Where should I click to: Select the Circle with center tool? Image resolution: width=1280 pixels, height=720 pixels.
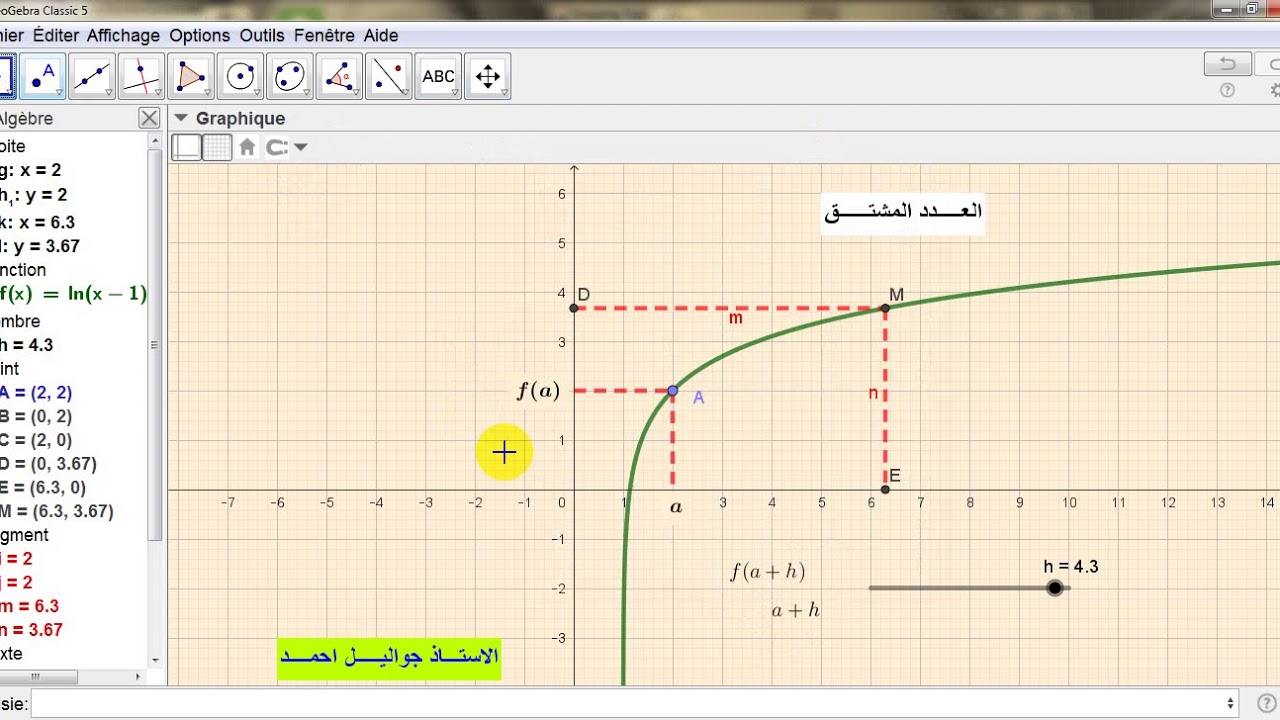pos(240,76)
